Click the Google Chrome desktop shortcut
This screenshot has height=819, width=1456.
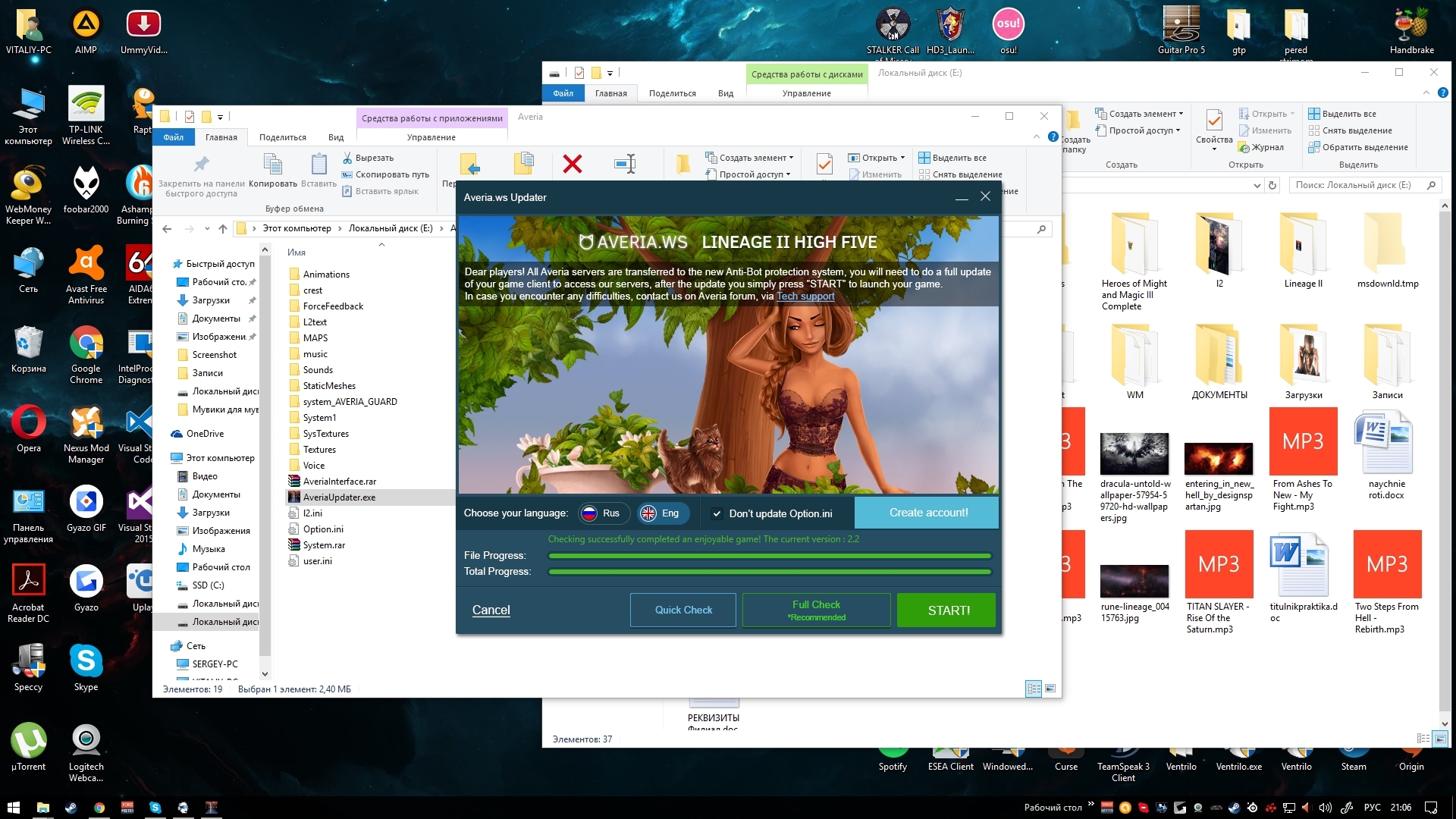click(86, 344)
